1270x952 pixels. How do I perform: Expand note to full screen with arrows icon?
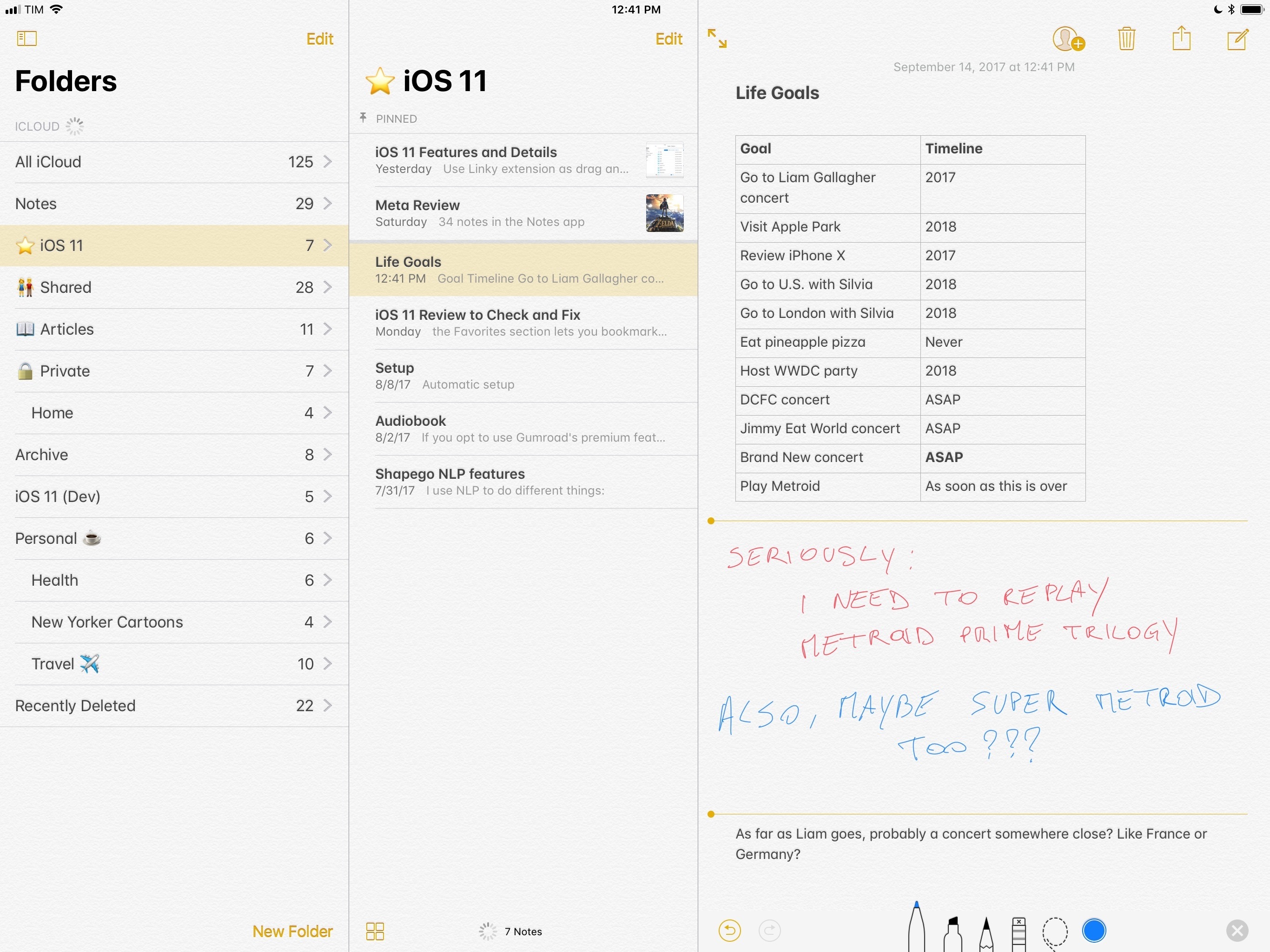click(x=717, y=39)
